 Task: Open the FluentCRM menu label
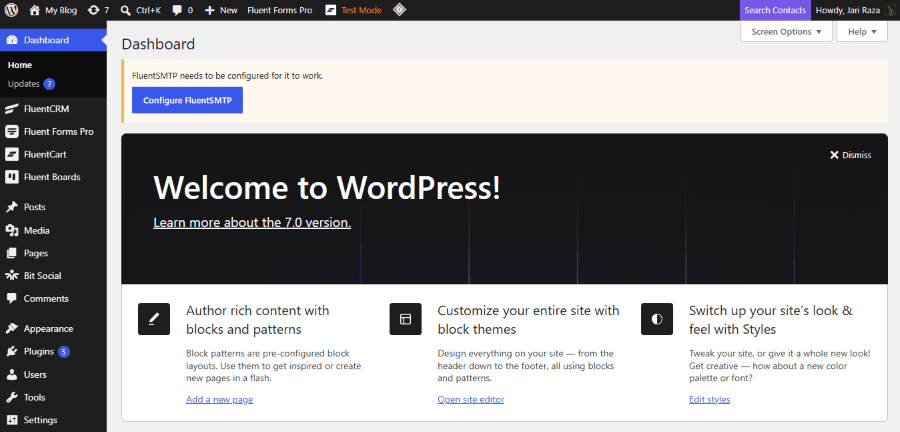click(x=46, y=109)
